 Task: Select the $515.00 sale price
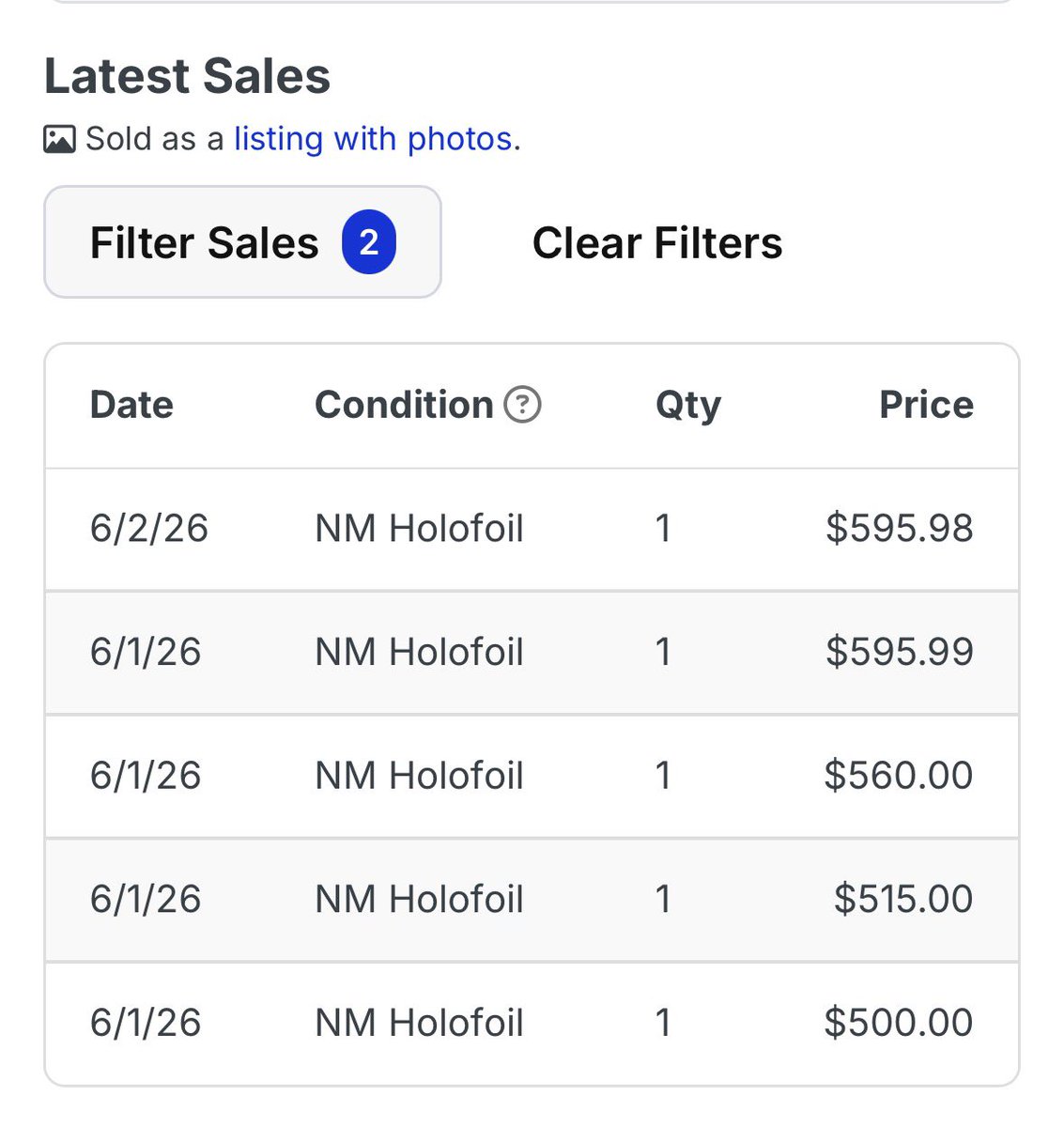903,899
